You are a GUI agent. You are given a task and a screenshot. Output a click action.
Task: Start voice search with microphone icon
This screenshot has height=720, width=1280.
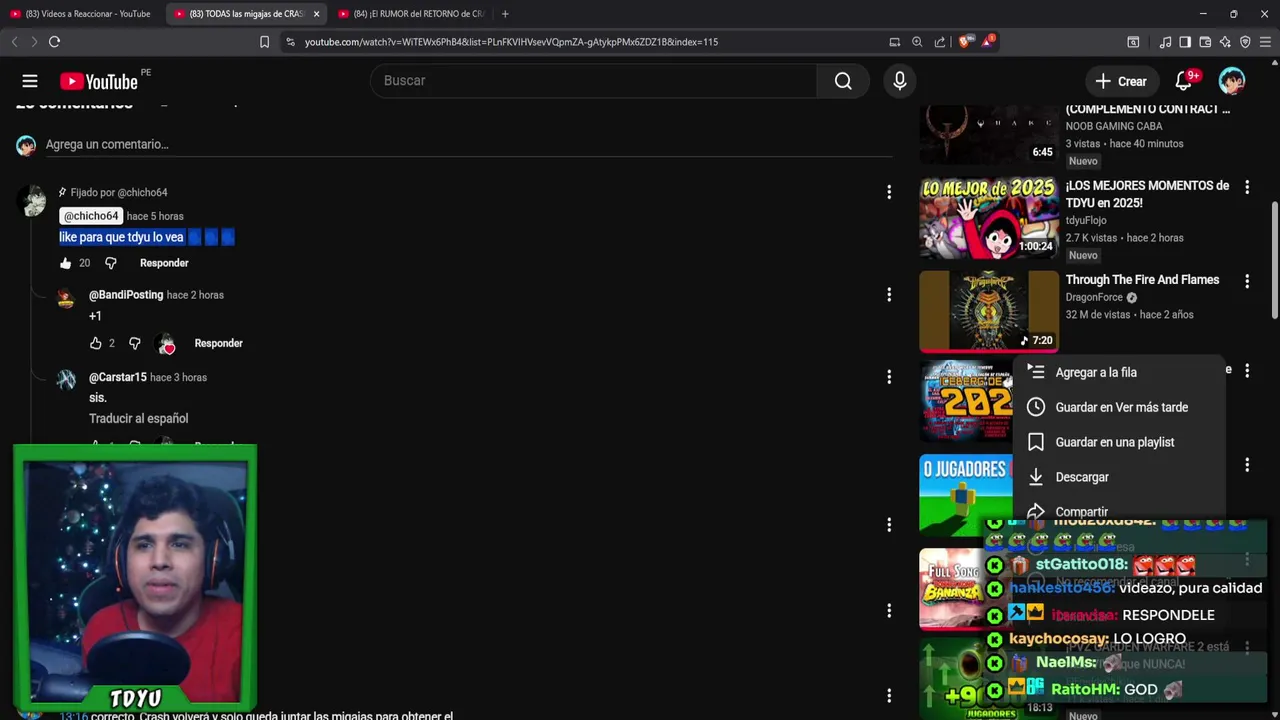tap(900, 81)
